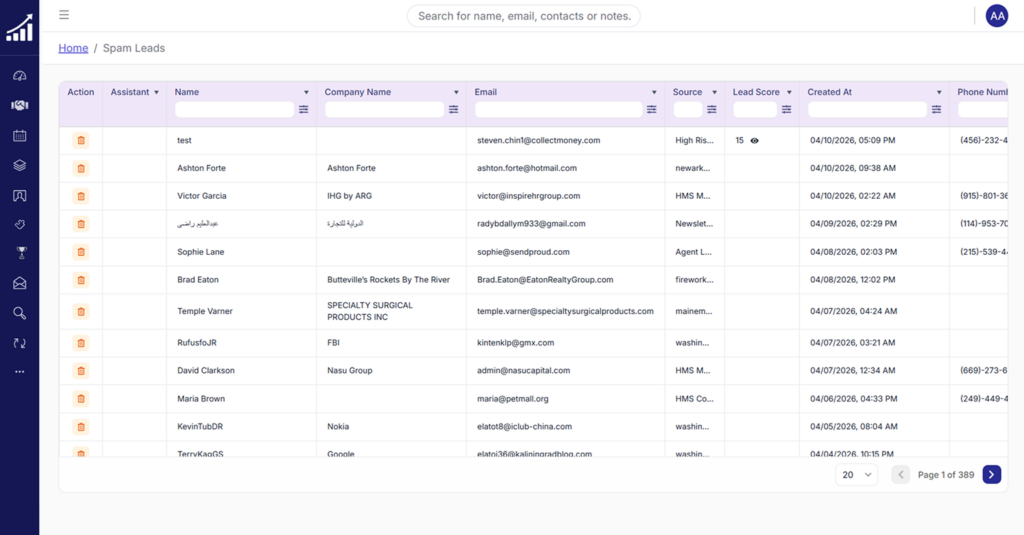1024x535 pixels.
Task: Click the trophy icon in sidebar
Action: click(19, 253)
